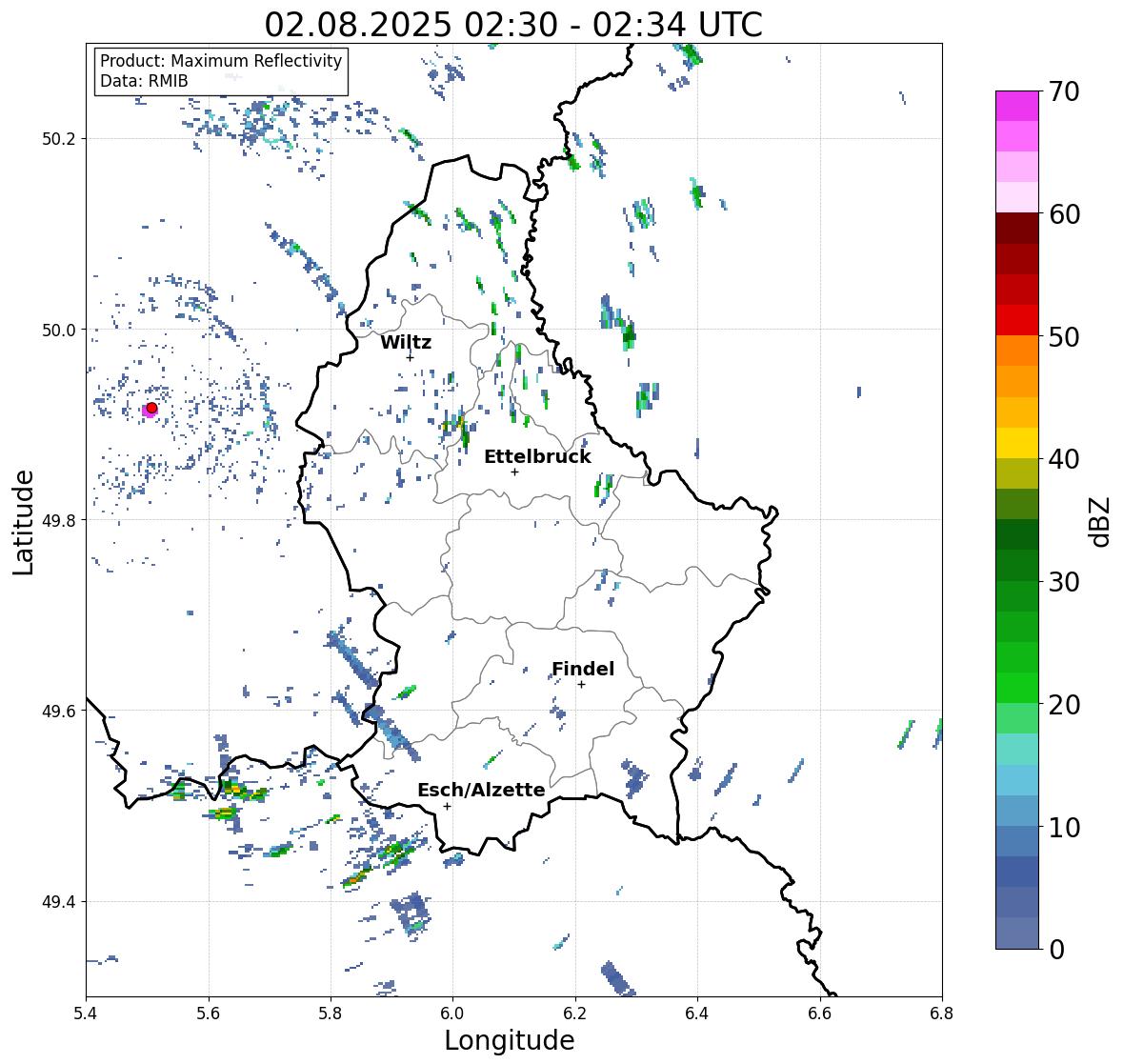This screenshot has width=1123, height=1064.
Task: Click the light cyan colorbar segment above 10
Action: (x=1017, y=780)
